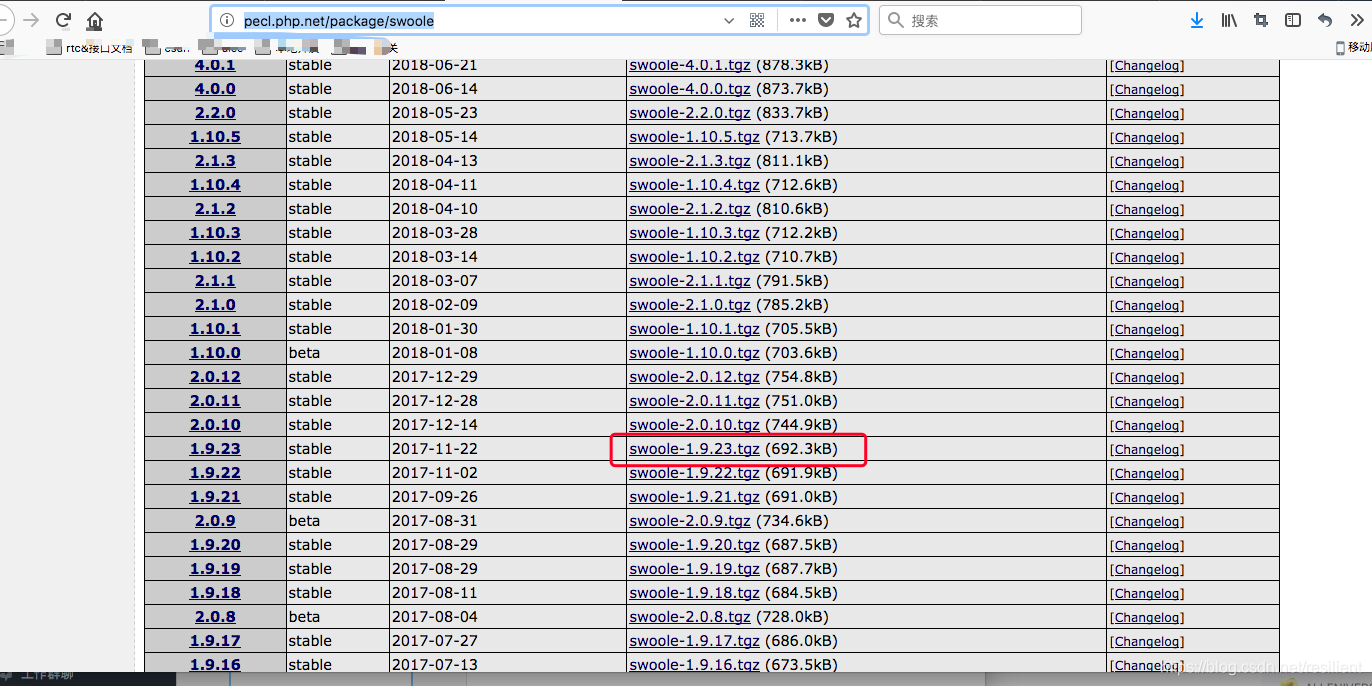
Task: Download swoole-2.2.0.tgz
Action: pyautogui.click(x=689, y=113)
